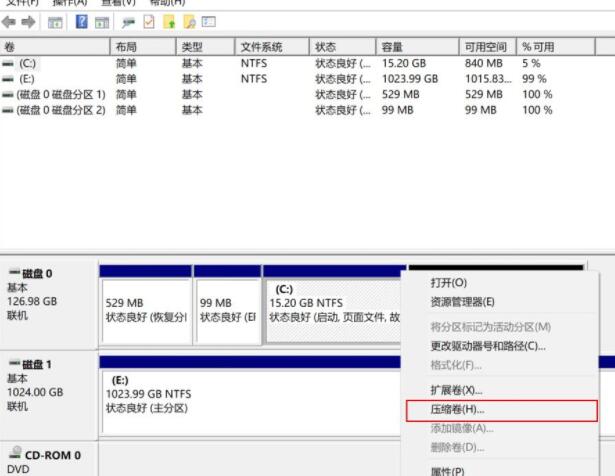The height and width of the screenshot is (476, 615).
Task: Click the checkmark list toolbar icon
Action: (x=149, y=22)
